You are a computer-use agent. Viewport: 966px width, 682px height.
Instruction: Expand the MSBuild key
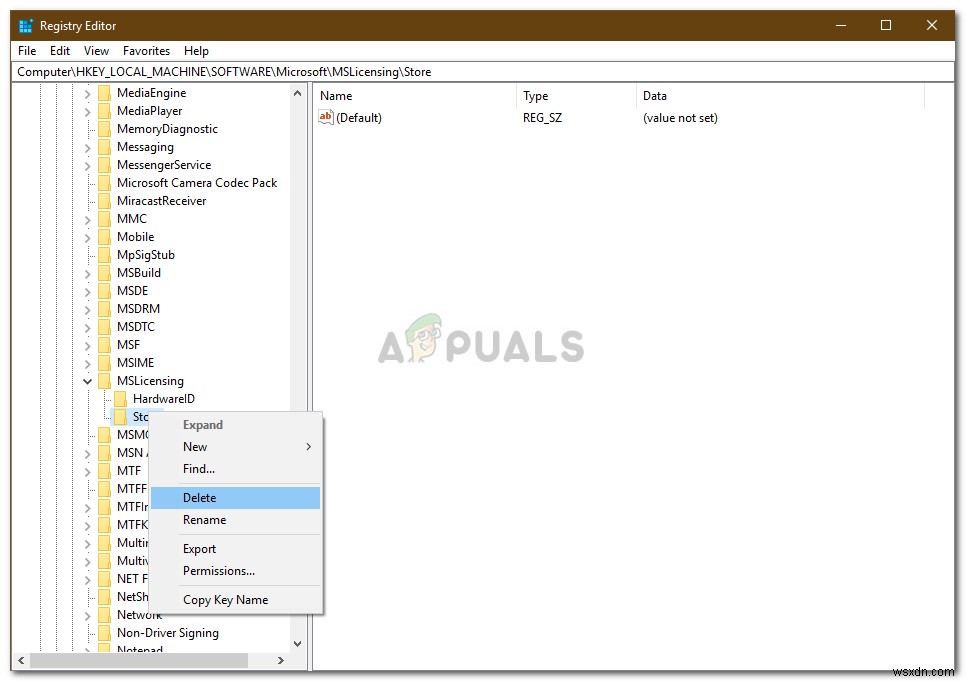pyautogui.click(x=87, y=274)
